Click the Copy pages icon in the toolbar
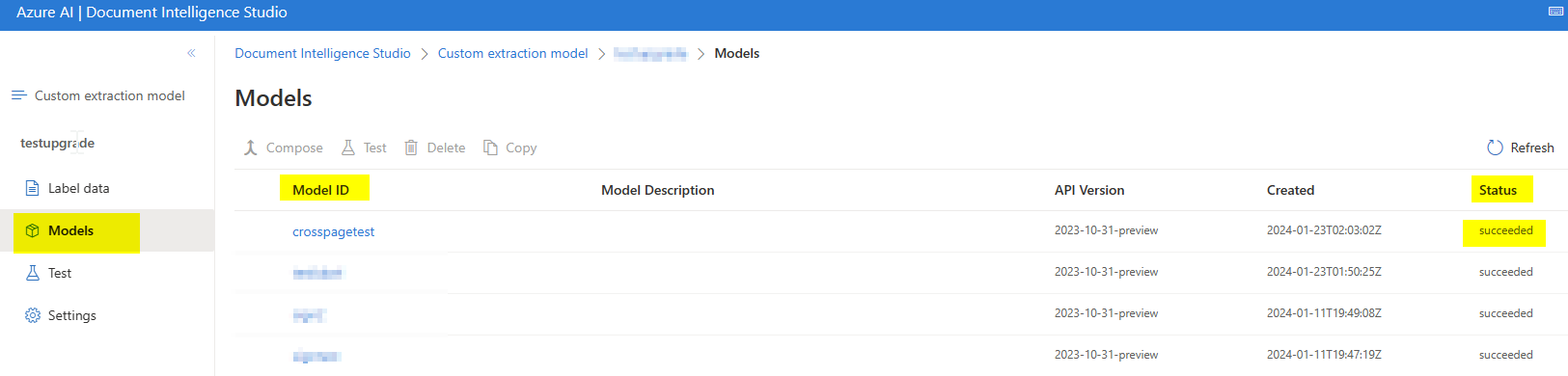Viewport: 1568px width, 376px height. pyautogui.click(x=490, y=148)
